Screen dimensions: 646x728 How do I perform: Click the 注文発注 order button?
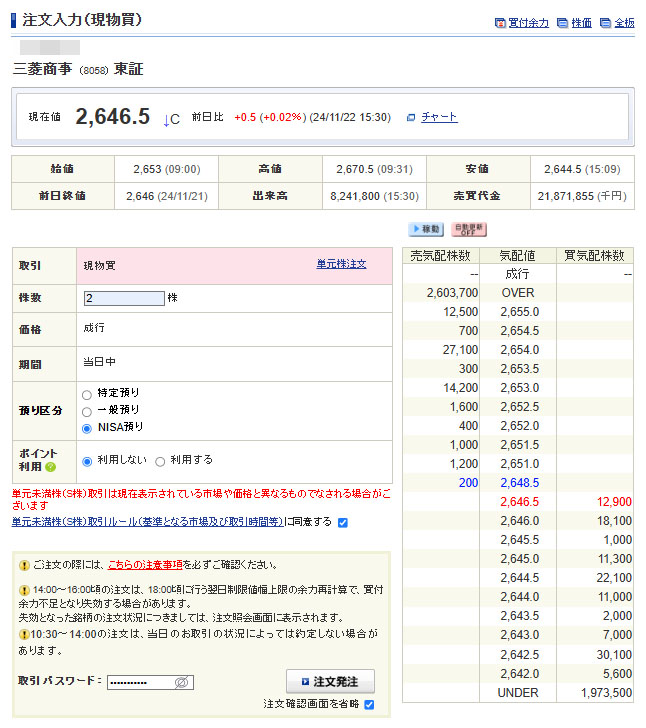[330, 682]
